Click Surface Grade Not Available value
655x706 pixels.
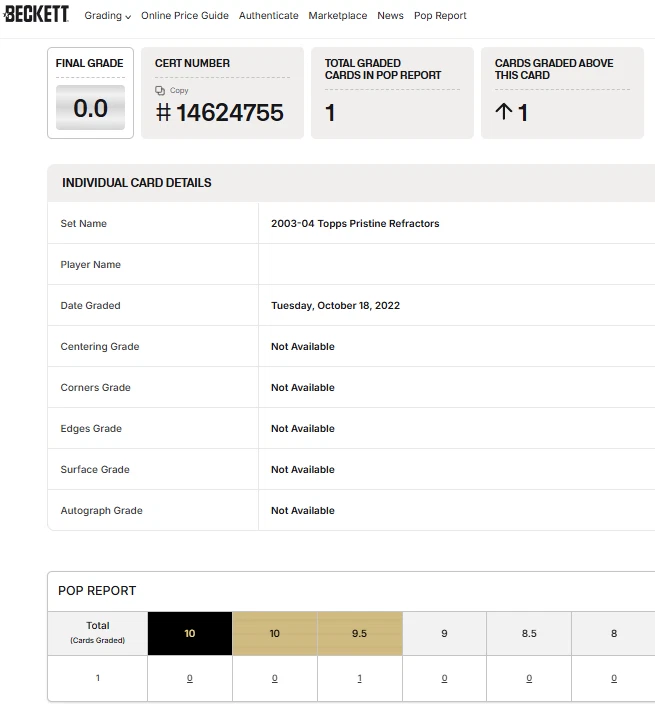tap(303, 470)
